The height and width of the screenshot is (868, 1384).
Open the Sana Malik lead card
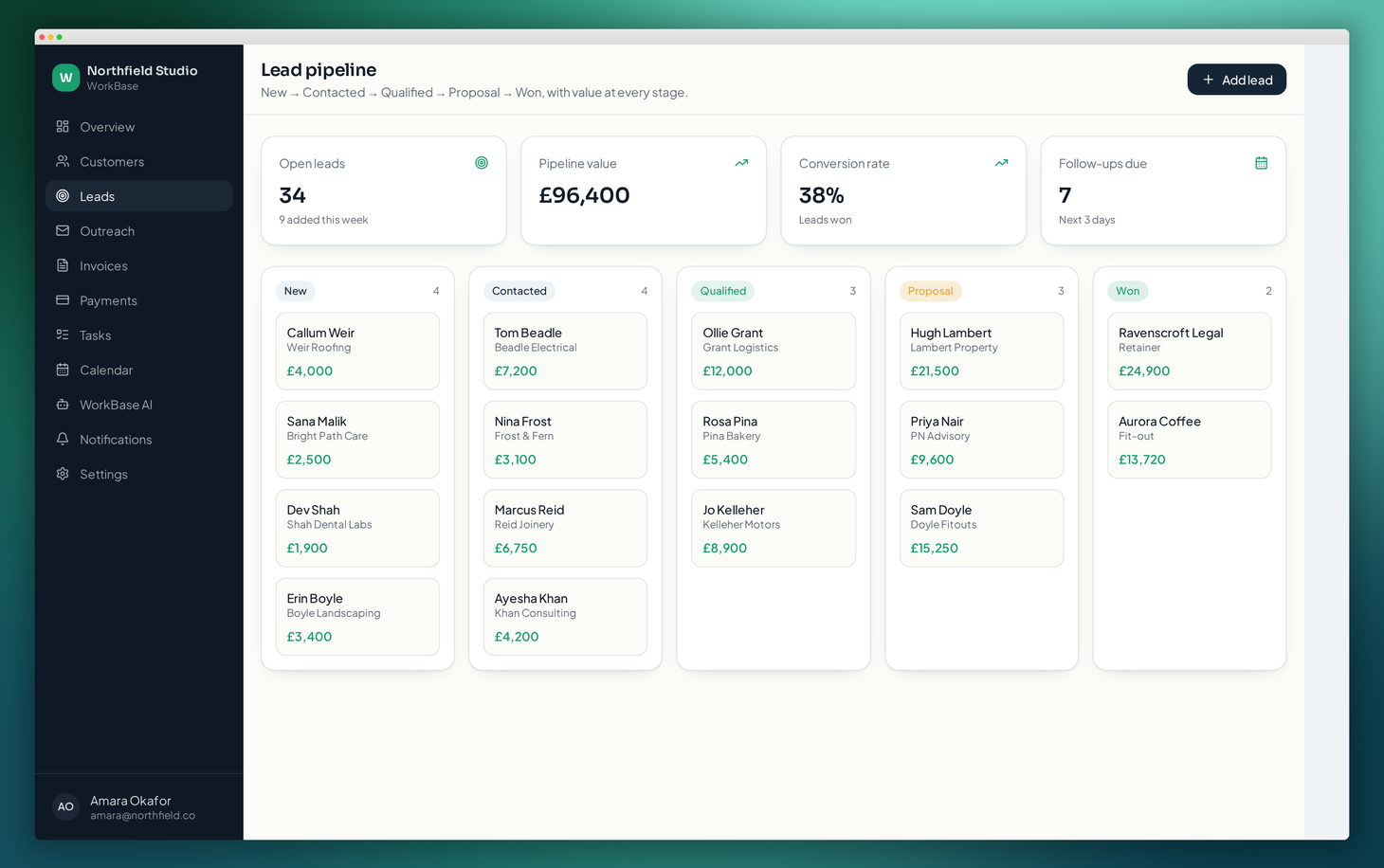click(357, 440)
